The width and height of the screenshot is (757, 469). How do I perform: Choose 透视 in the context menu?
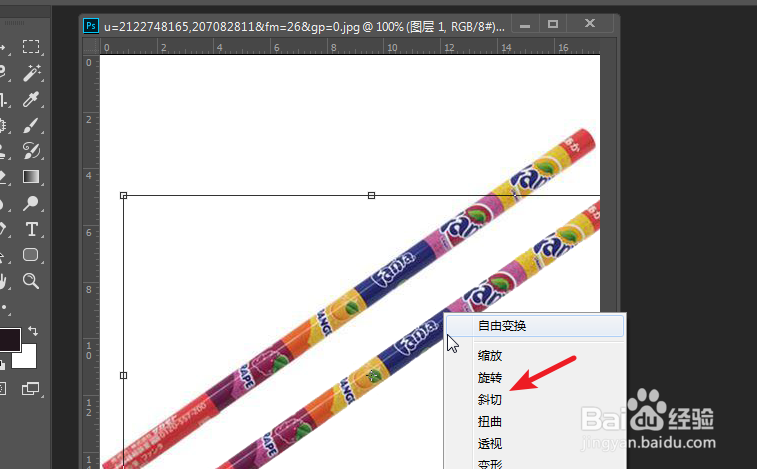490,443
